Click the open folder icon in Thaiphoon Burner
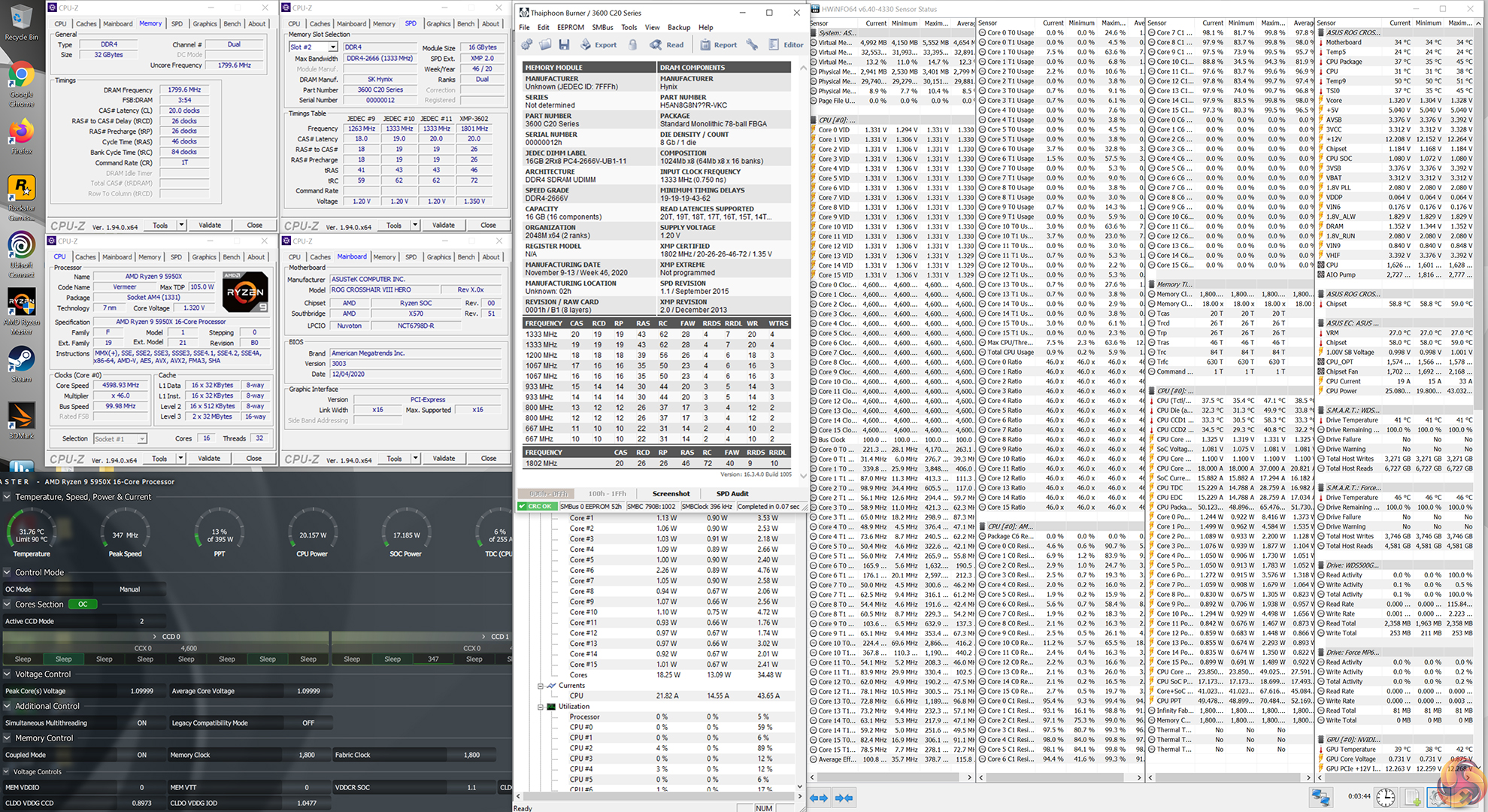 545,44
